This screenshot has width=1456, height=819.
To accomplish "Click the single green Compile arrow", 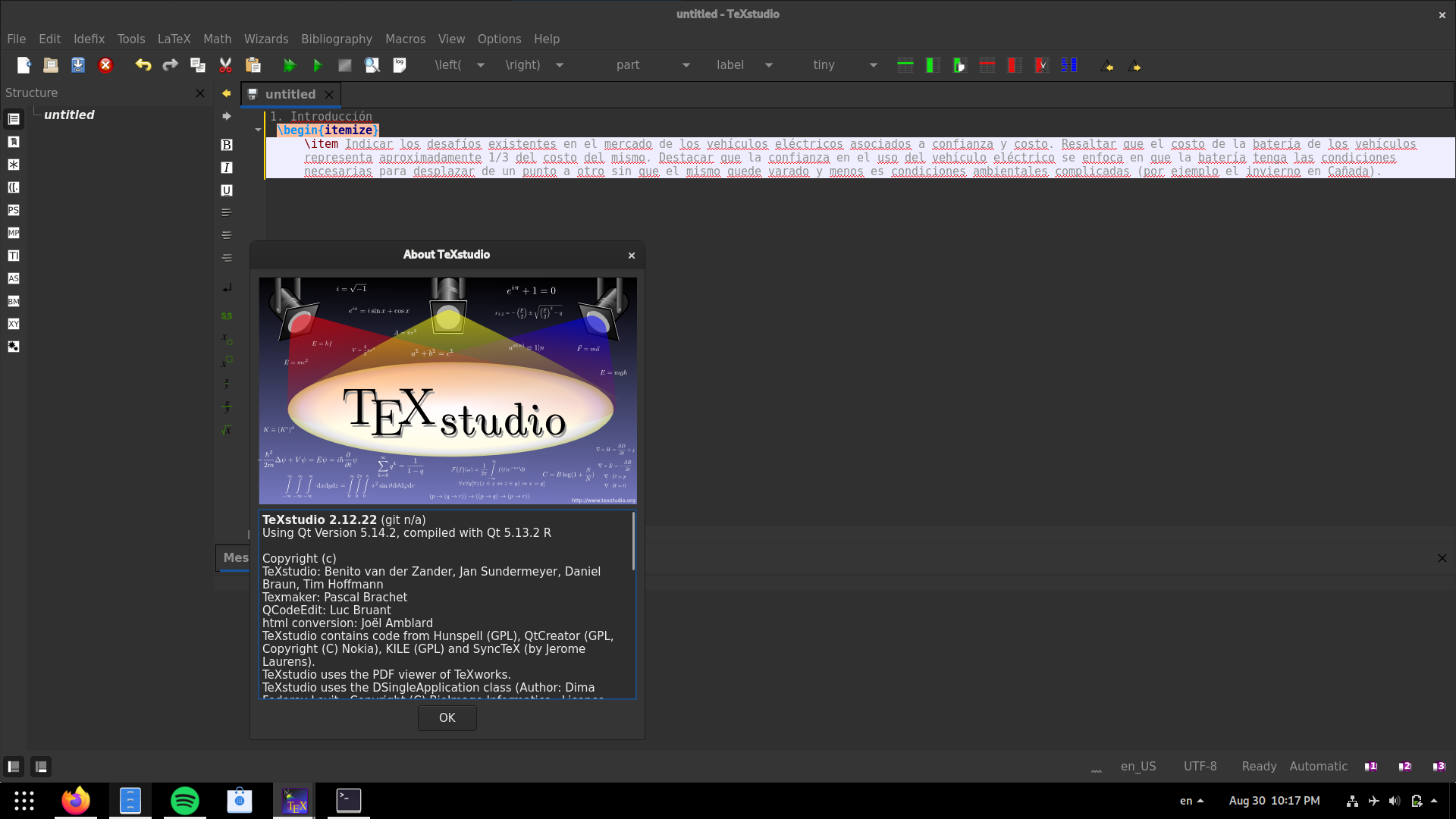I will click(317, 65).
